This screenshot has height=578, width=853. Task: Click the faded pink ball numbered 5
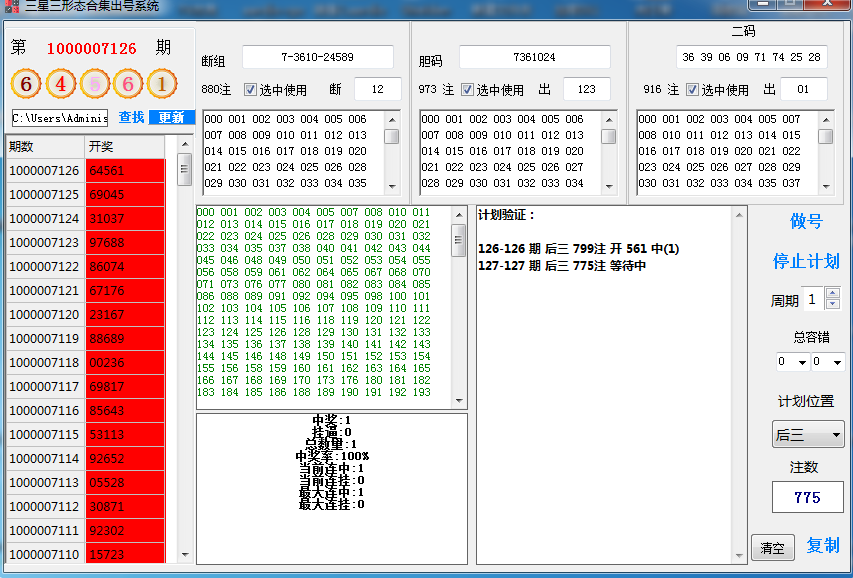pyautogui.click(x=95, y=83)
